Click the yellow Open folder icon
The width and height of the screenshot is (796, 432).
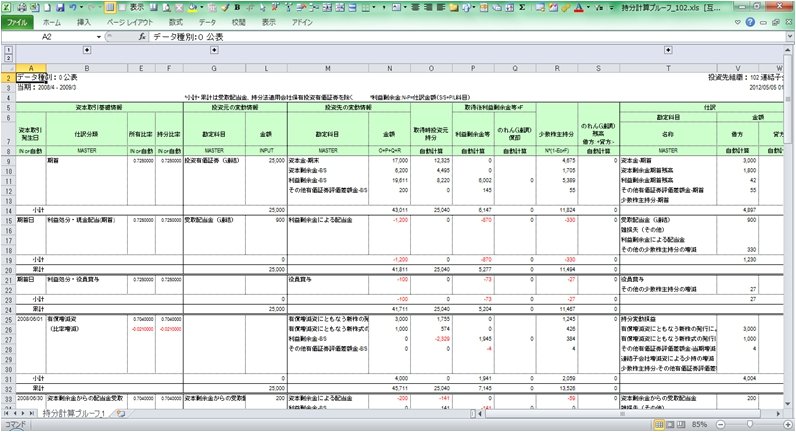[454, 8]
